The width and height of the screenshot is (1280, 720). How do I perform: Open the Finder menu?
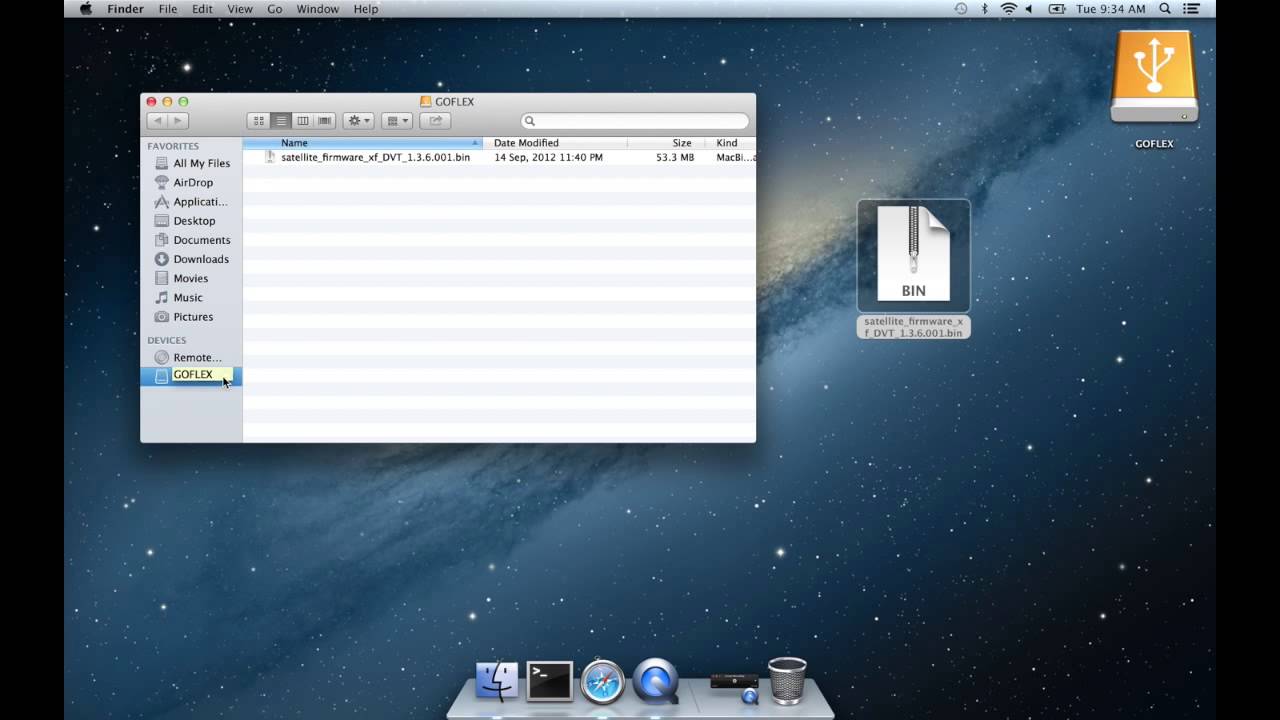125,9
